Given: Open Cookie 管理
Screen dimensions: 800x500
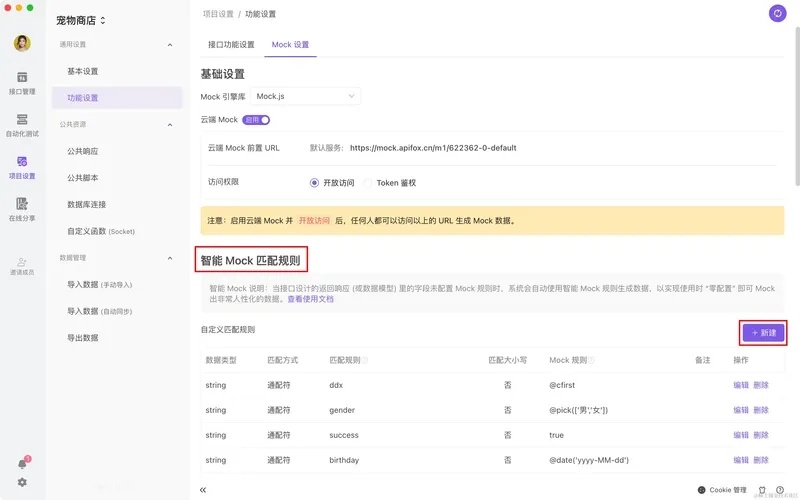Looking at the screenshot, I should (x=722, y=490).
